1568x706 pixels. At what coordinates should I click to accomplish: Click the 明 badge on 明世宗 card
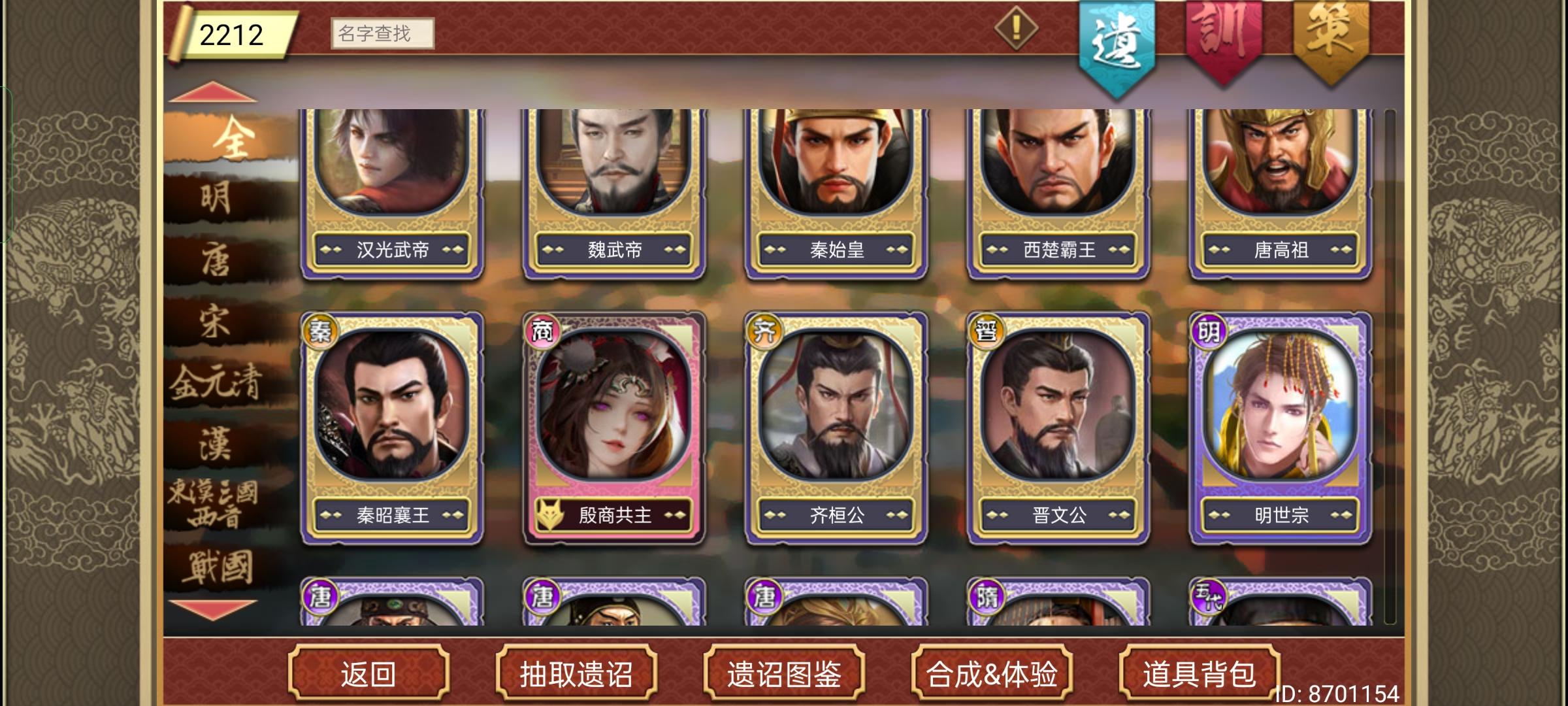click(x=1208, y=332)
